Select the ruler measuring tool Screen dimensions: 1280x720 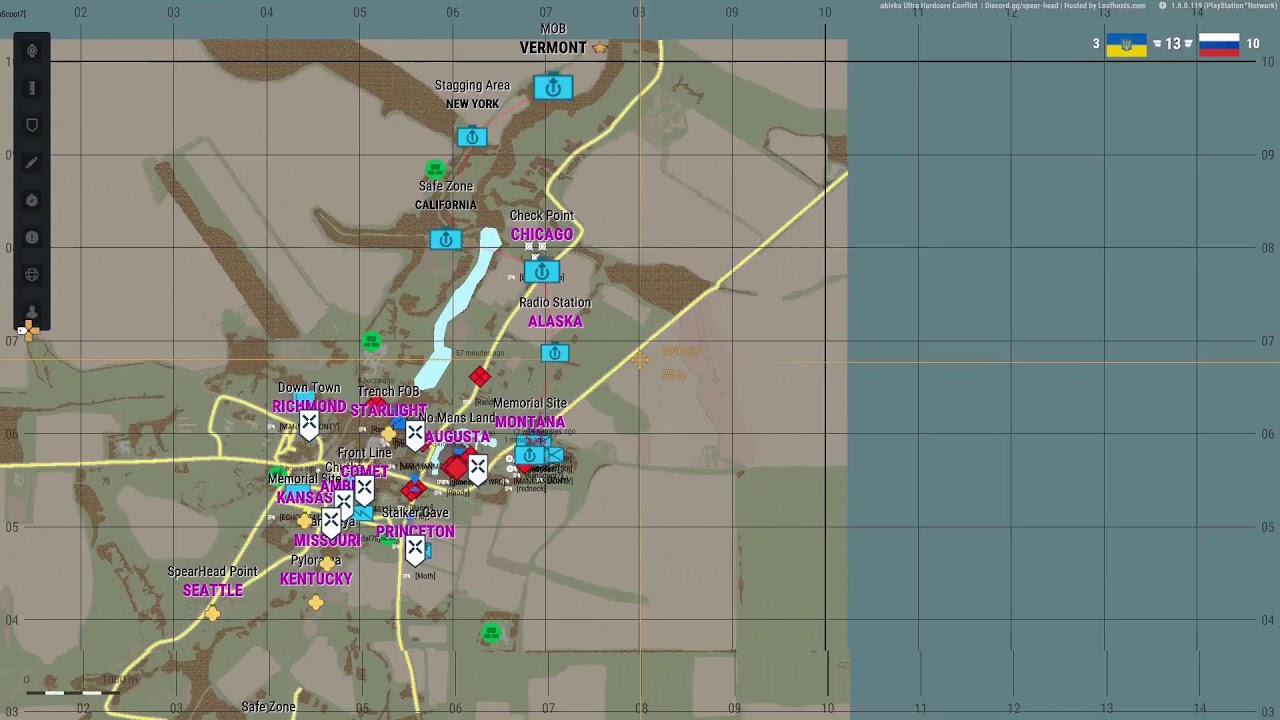click(x=32, y=88)
